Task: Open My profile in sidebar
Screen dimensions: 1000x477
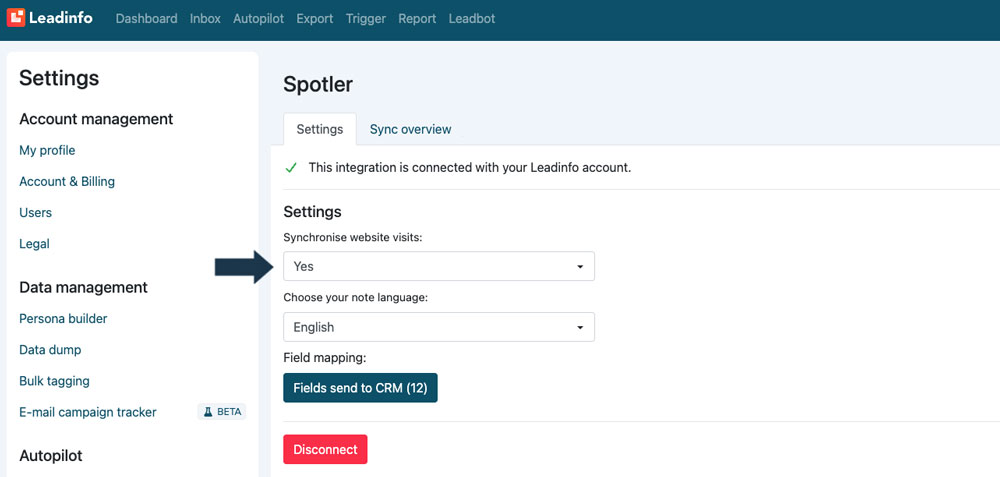Action: (x=47, y=150)
